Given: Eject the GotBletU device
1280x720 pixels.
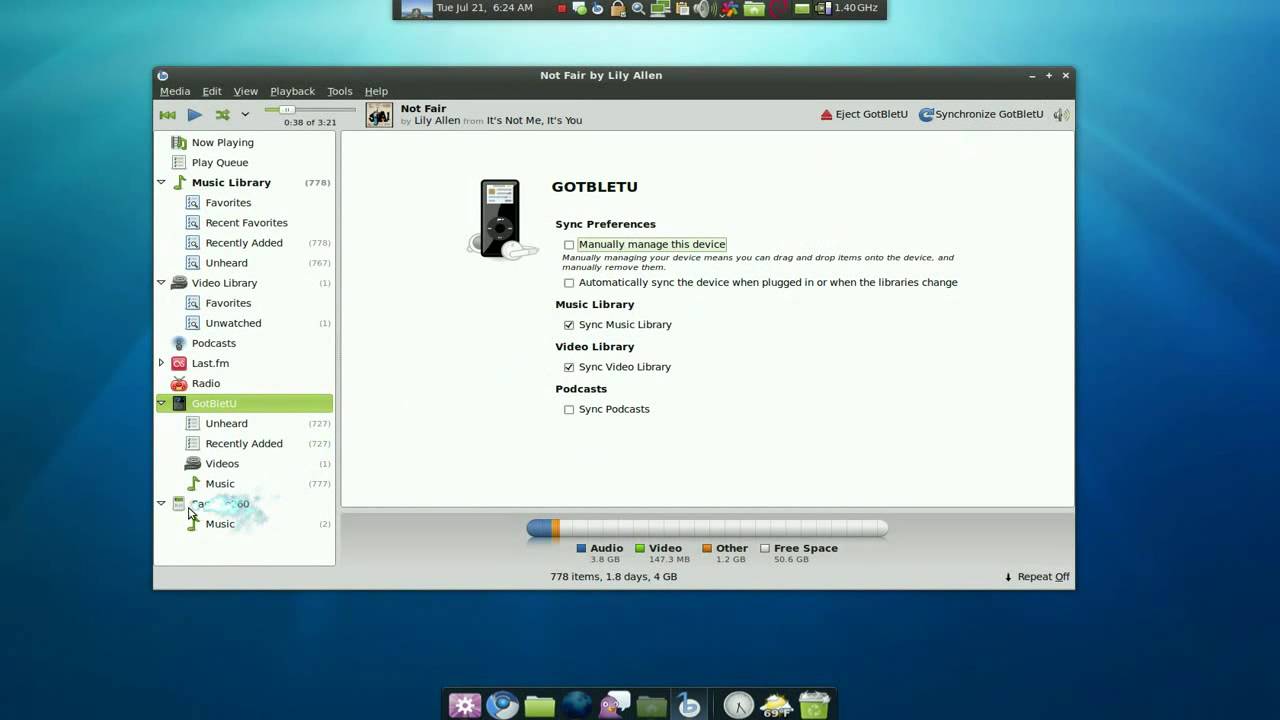Looking at the screenshot, I should pos(864,115).
